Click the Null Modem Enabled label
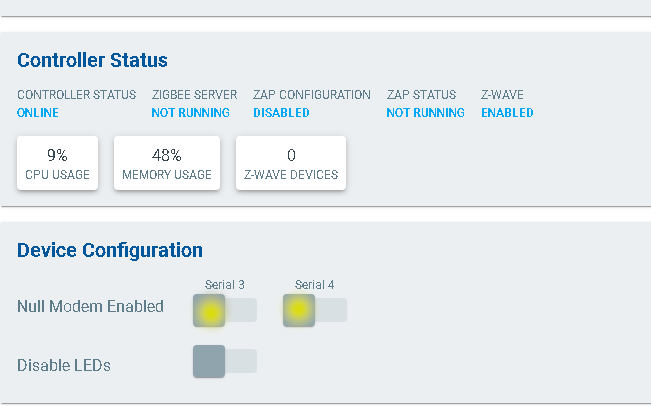Screen dimensions: 651x406 tap(90, 307)
